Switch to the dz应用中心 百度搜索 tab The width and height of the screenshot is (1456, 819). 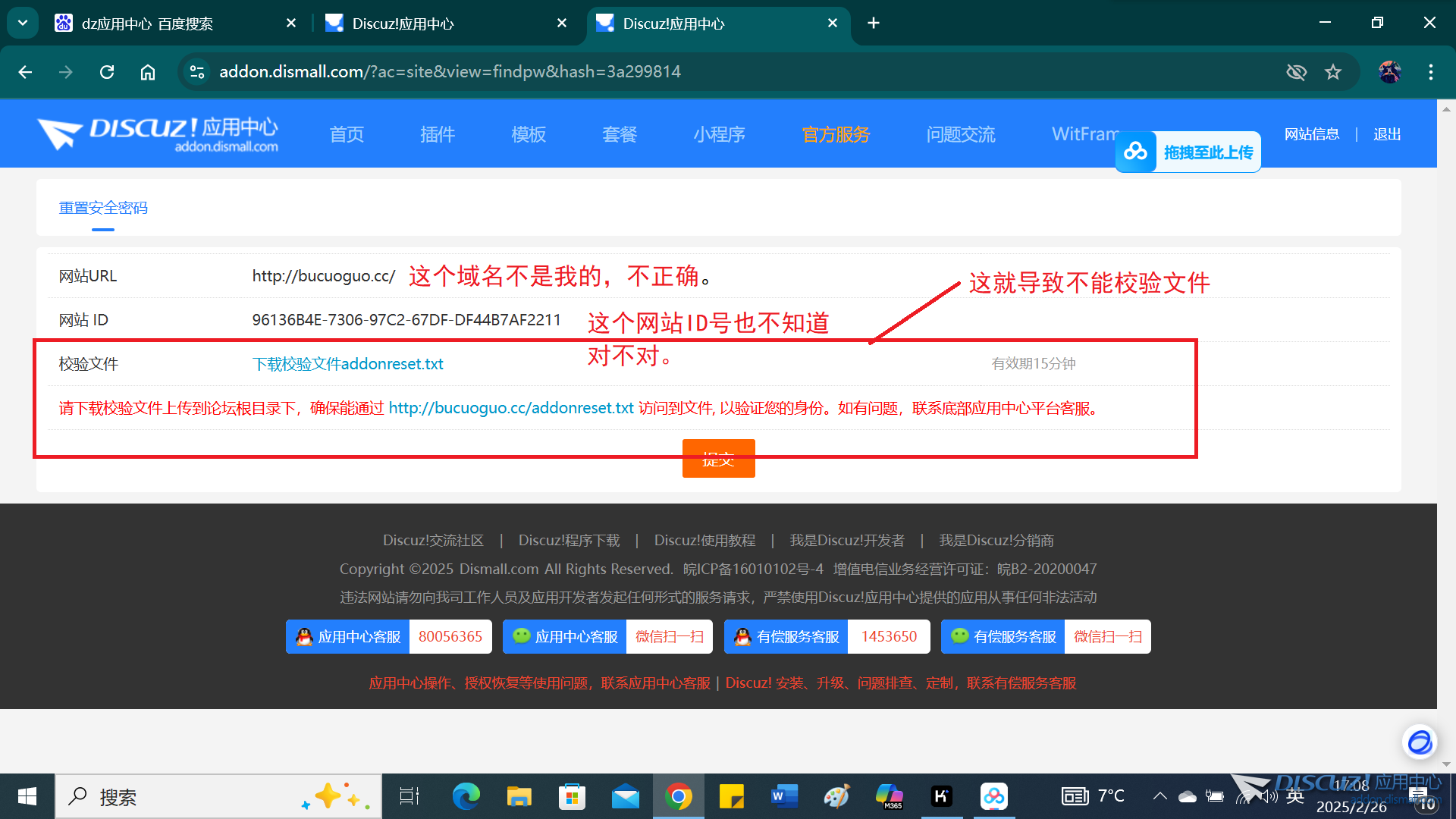(x=147, y=24)
